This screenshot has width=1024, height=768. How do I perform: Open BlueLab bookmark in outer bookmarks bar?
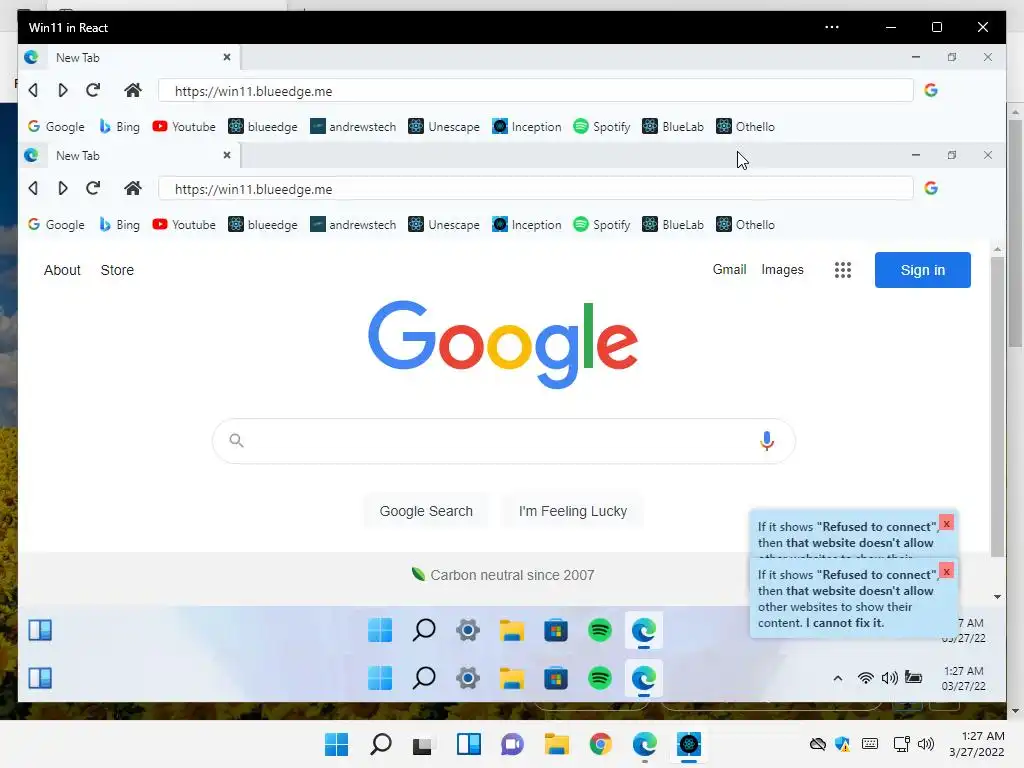pos(673,127)
